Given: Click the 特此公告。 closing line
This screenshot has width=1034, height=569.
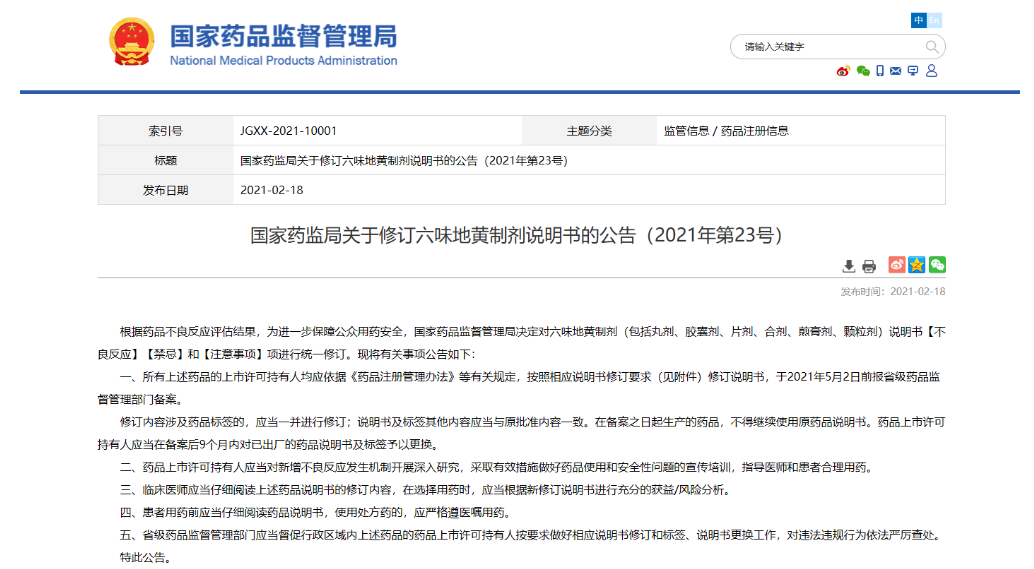Looking at the screenshot, I should coord(148,558).
